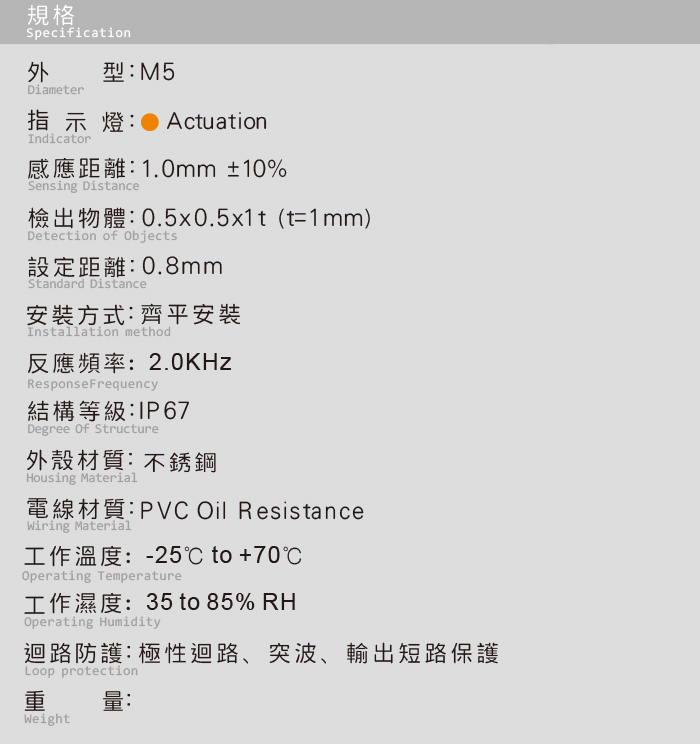Click the 輸出短路保護 protection text
This screenshot has width=700, height=744.
(422, 653)
